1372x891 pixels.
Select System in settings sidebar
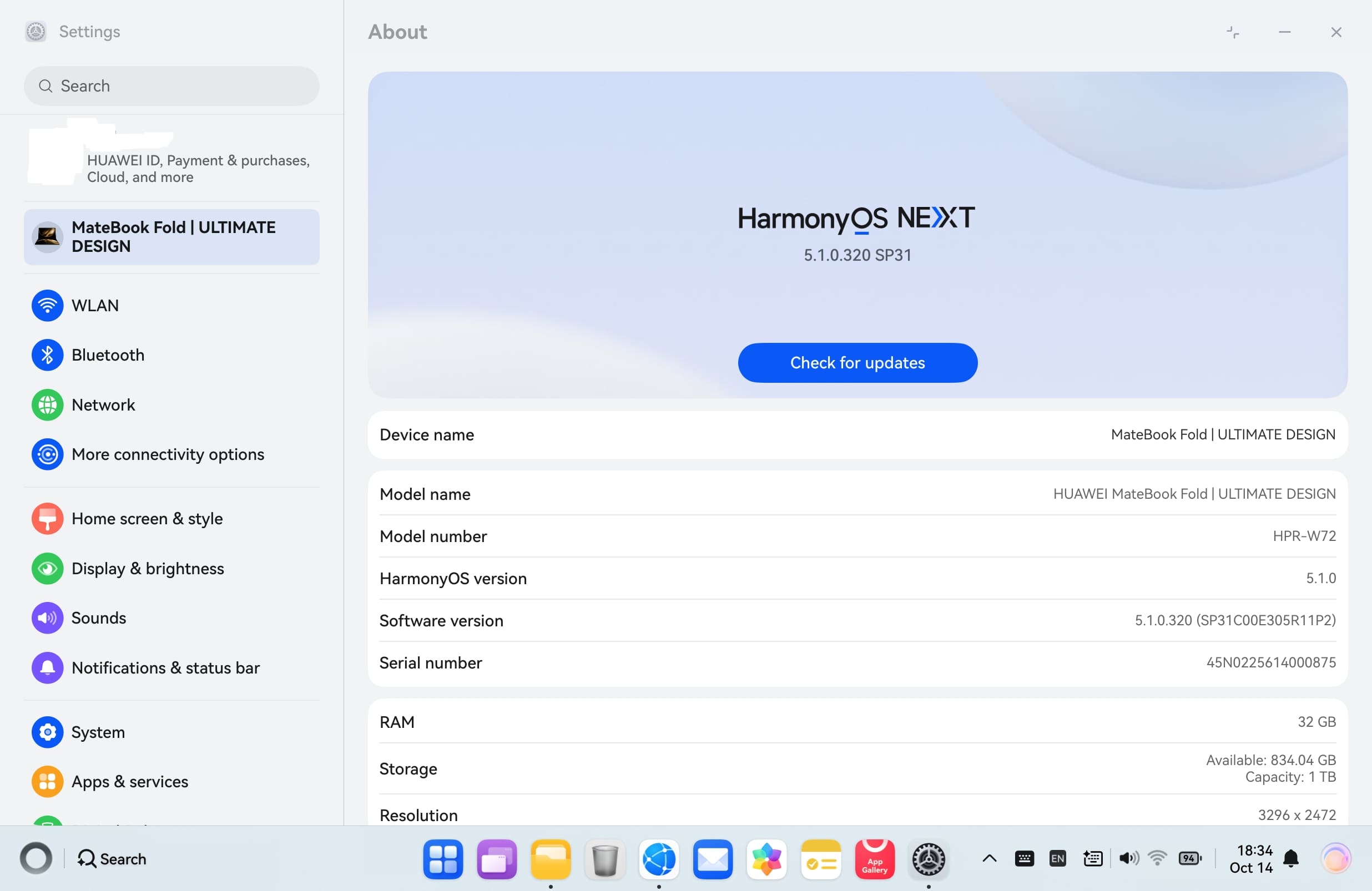point(98,732)
